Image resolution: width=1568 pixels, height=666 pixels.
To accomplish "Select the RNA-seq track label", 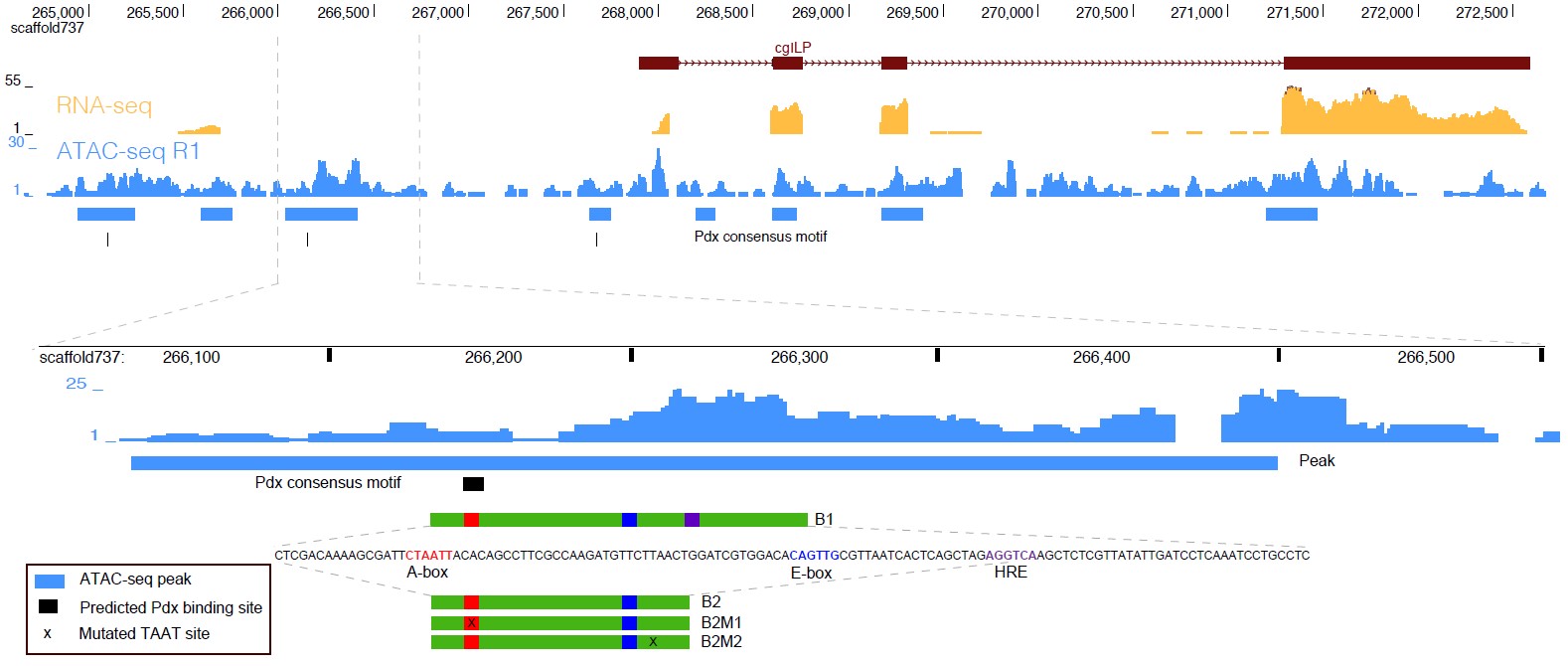I will point(104,105).
